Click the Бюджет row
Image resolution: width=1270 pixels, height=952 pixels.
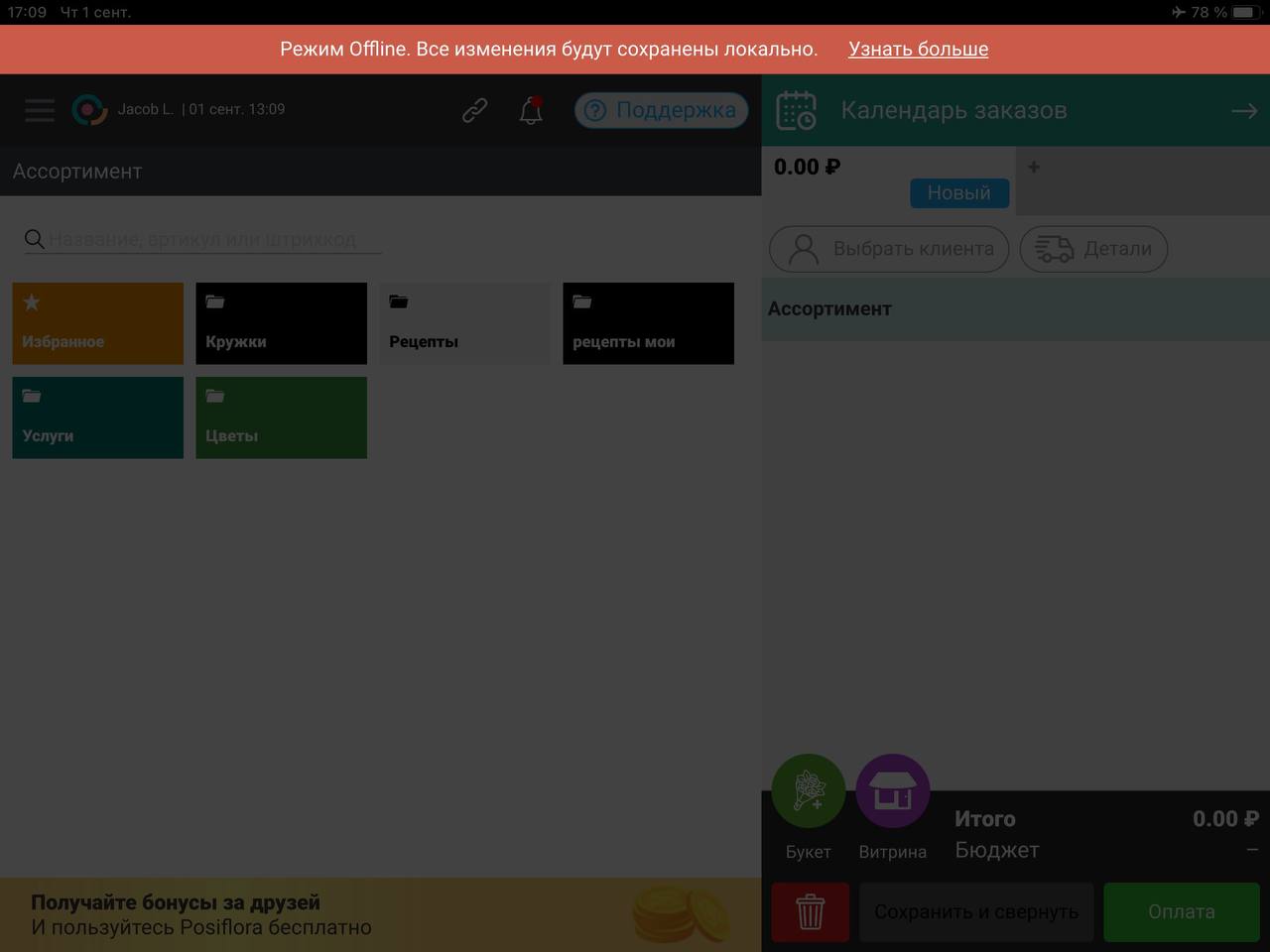1106,850
